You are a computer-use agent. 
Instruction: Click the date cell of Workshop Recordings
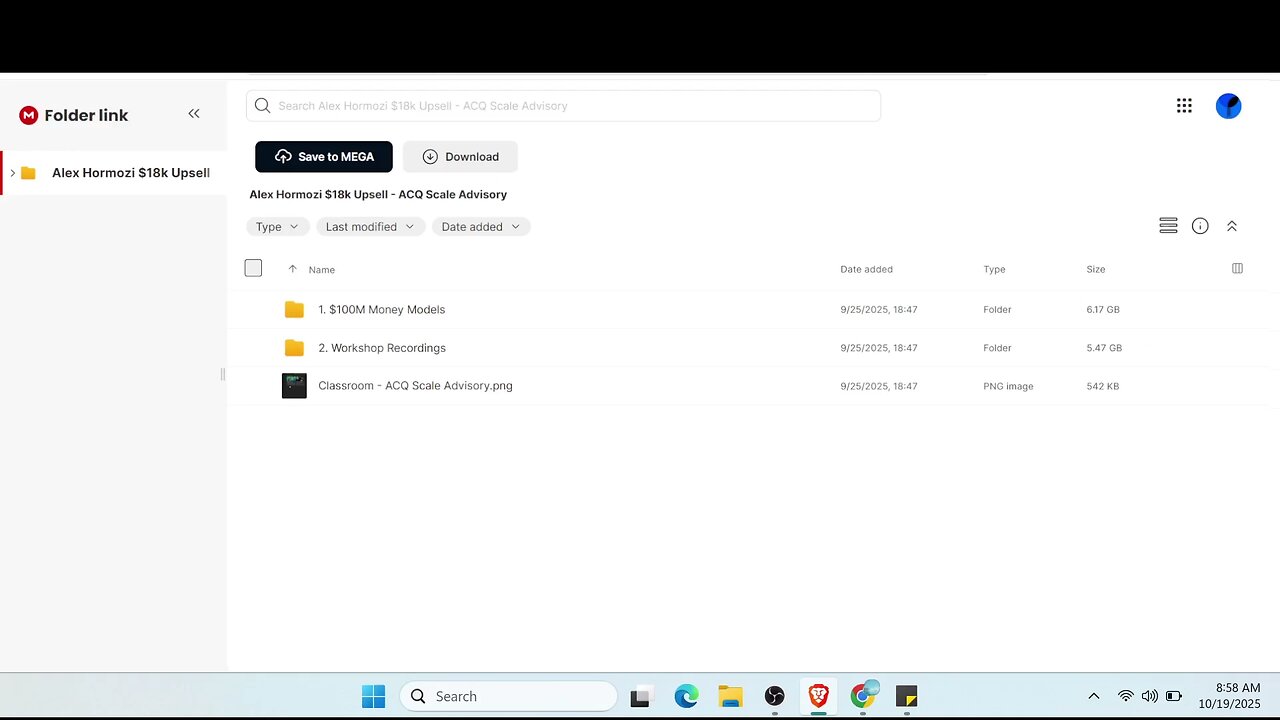(x=878, y=348)
